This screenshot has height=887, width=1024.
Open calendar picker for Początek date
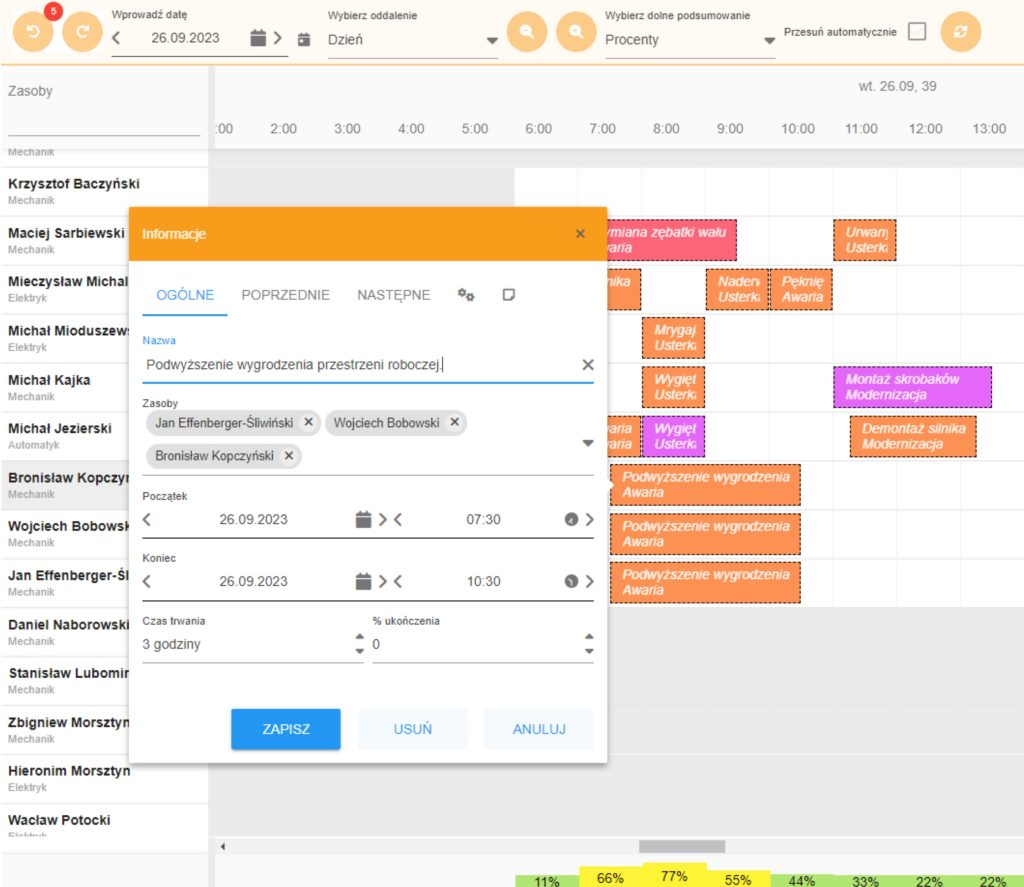(363, 519)
